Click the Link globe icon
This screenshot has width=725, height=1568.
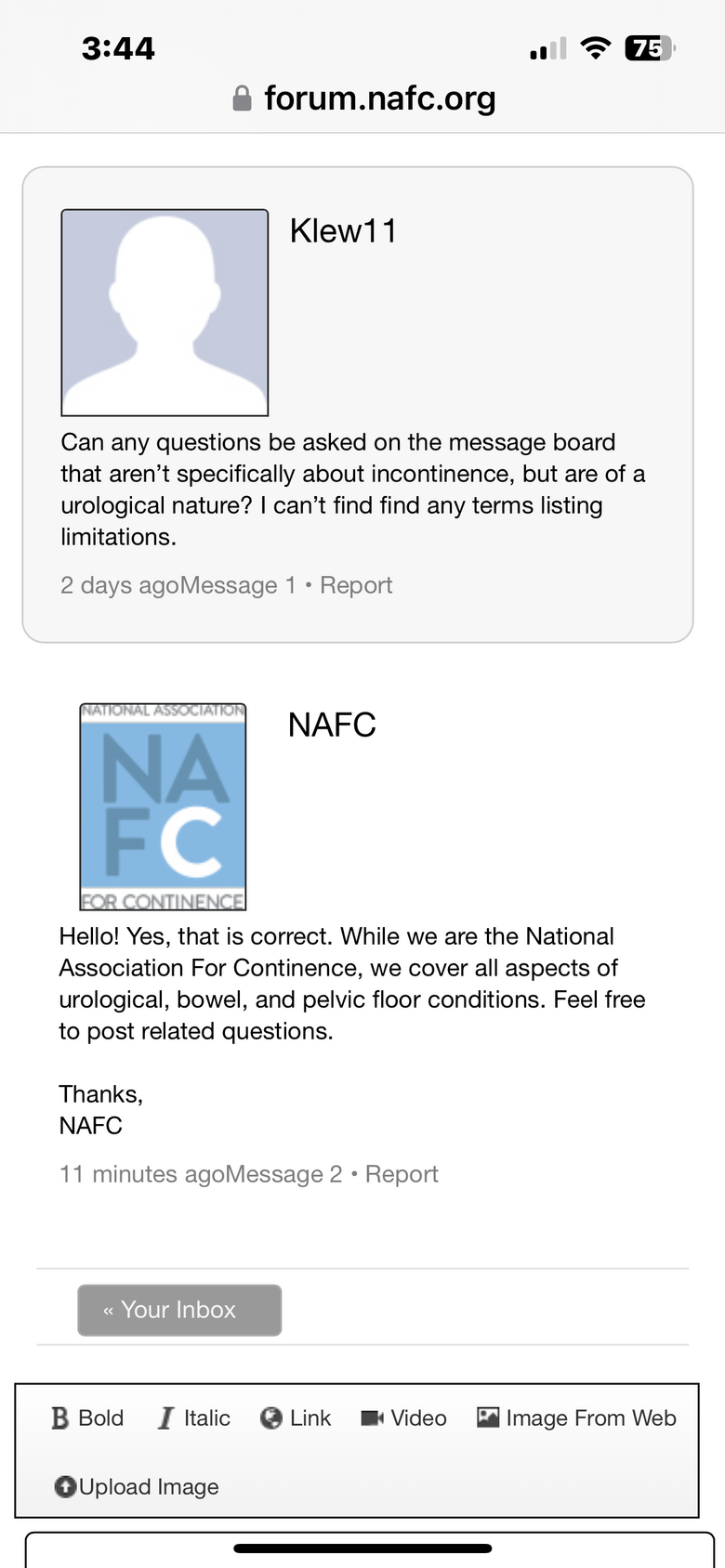[x=271, y=1418]
